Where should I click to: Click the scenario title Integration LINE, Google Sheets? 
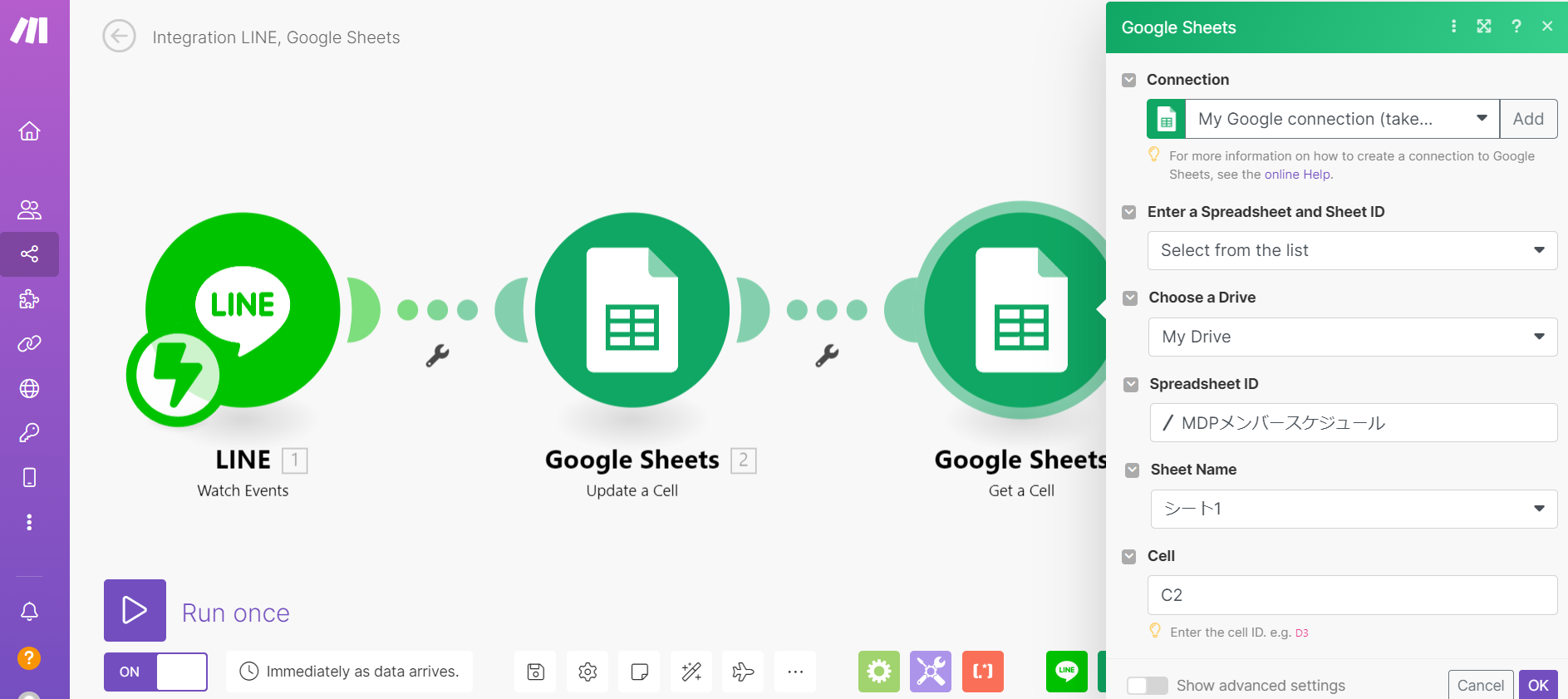(x=276, y=37)
